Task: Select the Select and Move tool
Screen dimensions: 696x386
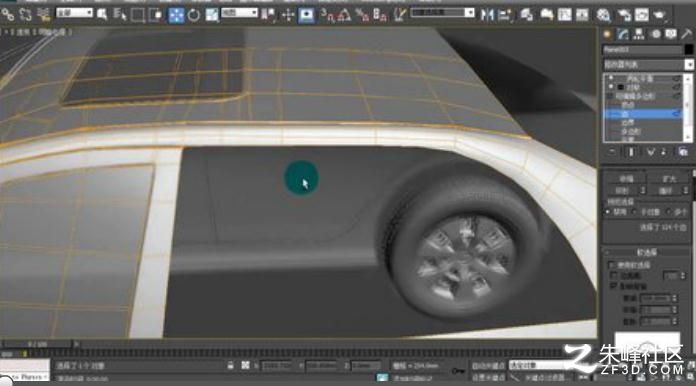Action: [176, 15]
